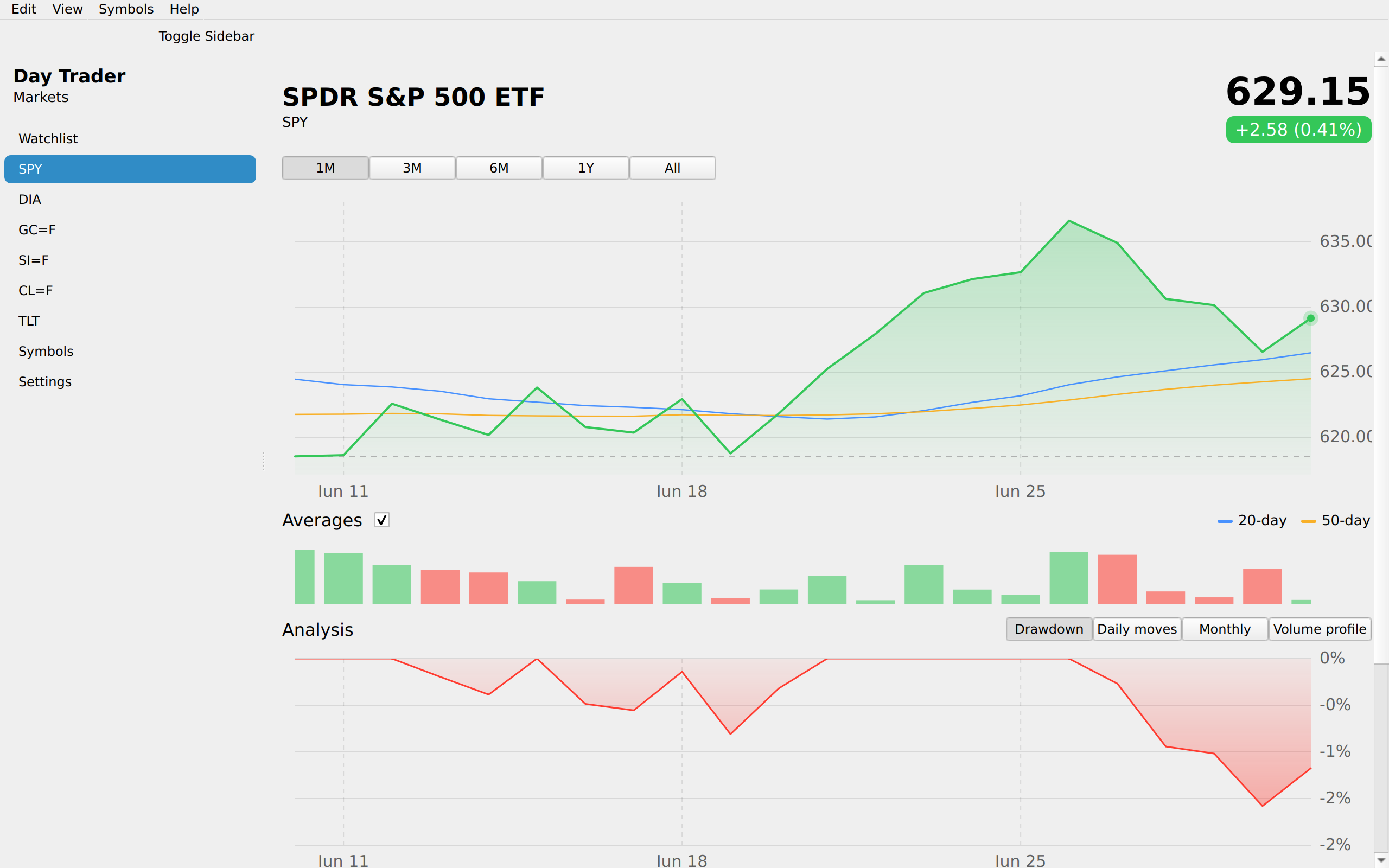Screen dimensions: 1389x868
Task: Open TLT from the sidebar
Action: [x=130, y=322]
